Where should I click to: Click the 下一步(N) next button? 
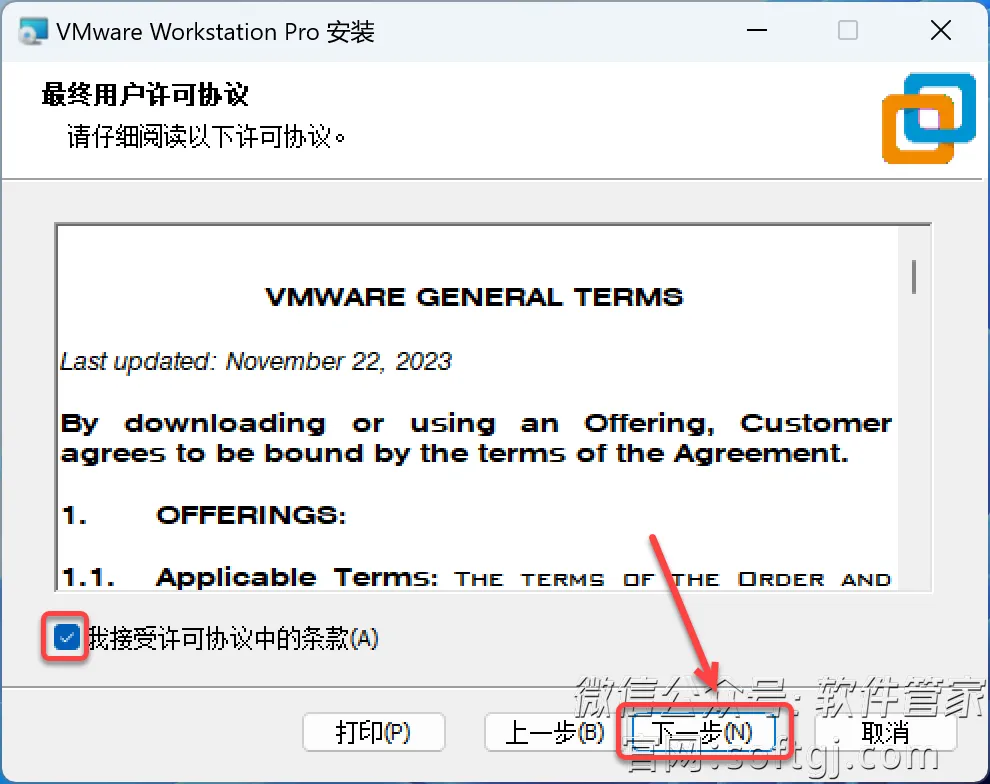click(x=703, y=732)
